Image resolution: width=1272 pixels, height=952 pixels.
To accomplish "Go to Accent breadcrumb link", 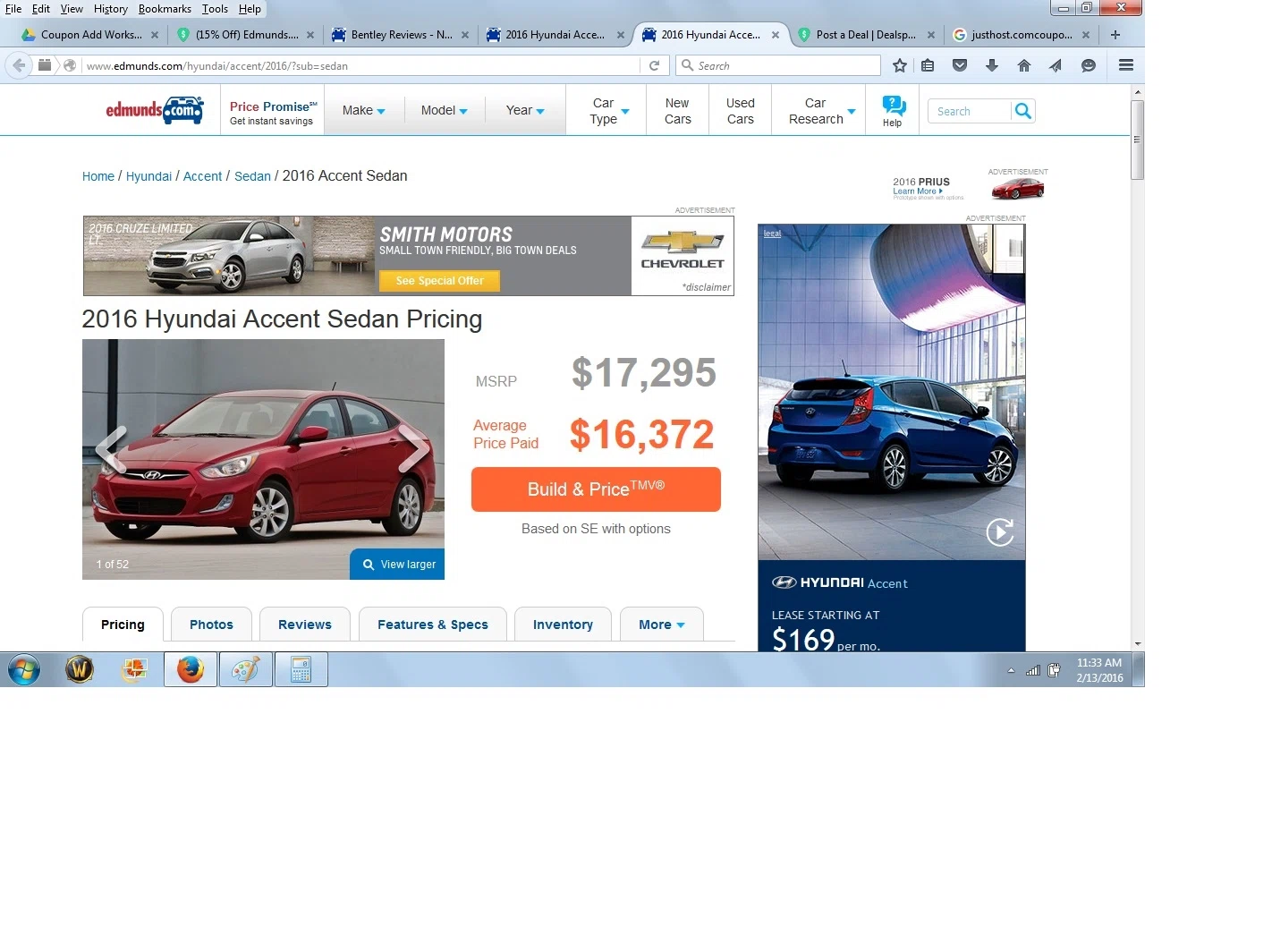I will 202,176.
